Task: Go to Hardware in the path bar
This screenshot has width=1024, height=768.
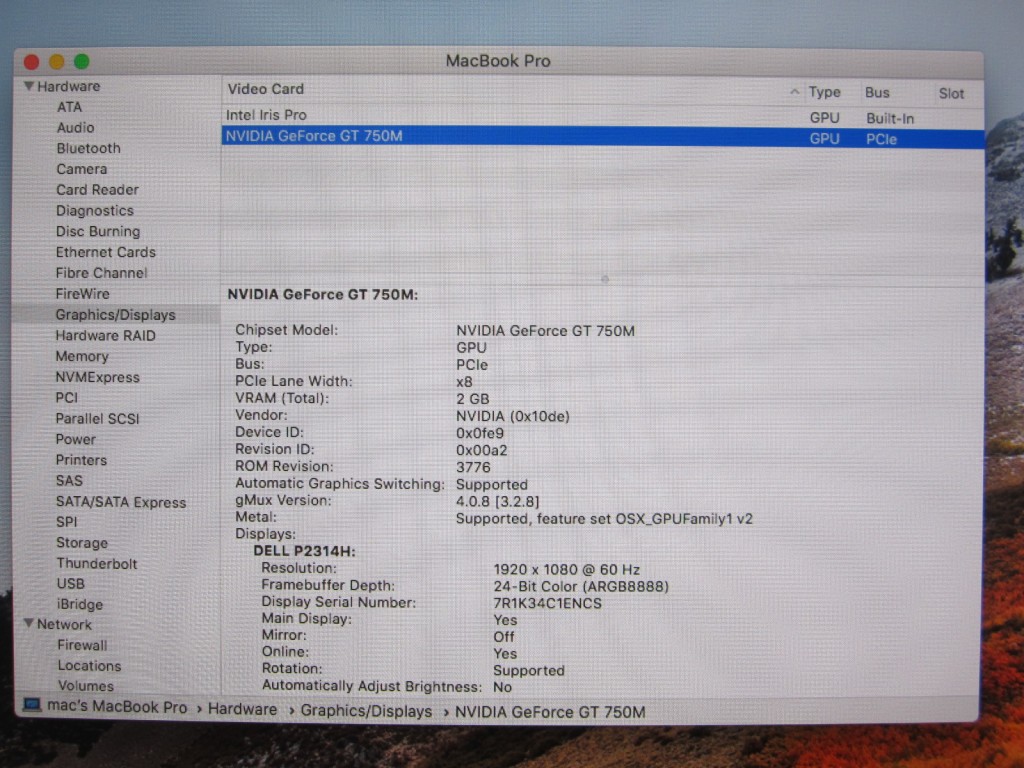Action: 242,709
